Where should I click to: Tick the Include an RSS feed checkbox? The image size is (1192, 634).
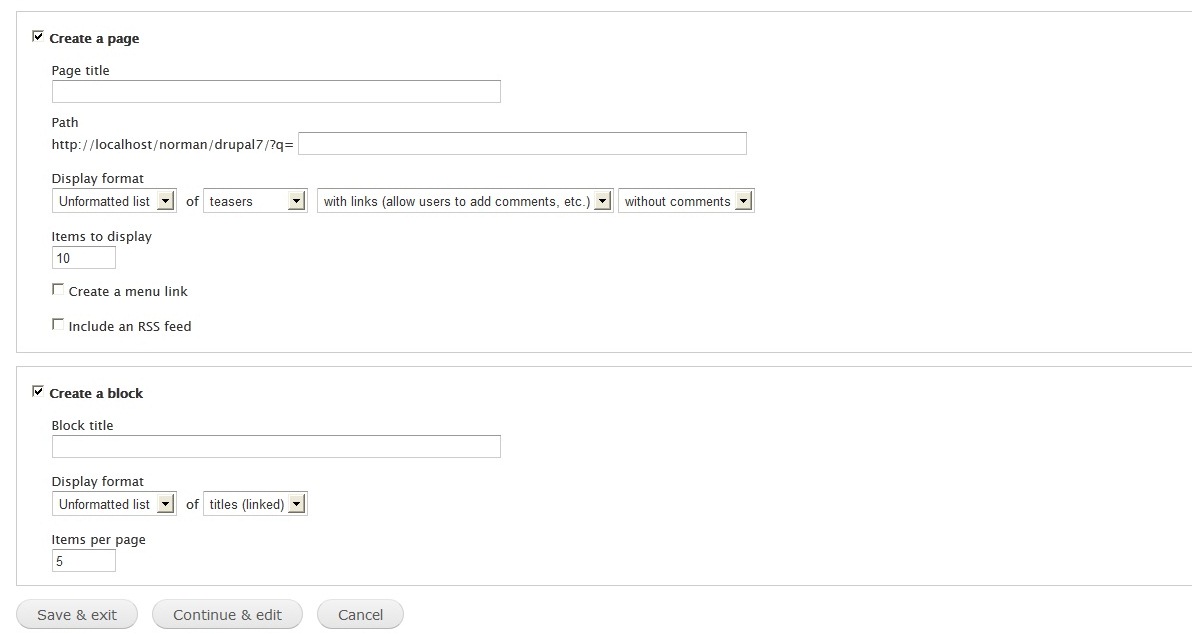click(58, 325)
